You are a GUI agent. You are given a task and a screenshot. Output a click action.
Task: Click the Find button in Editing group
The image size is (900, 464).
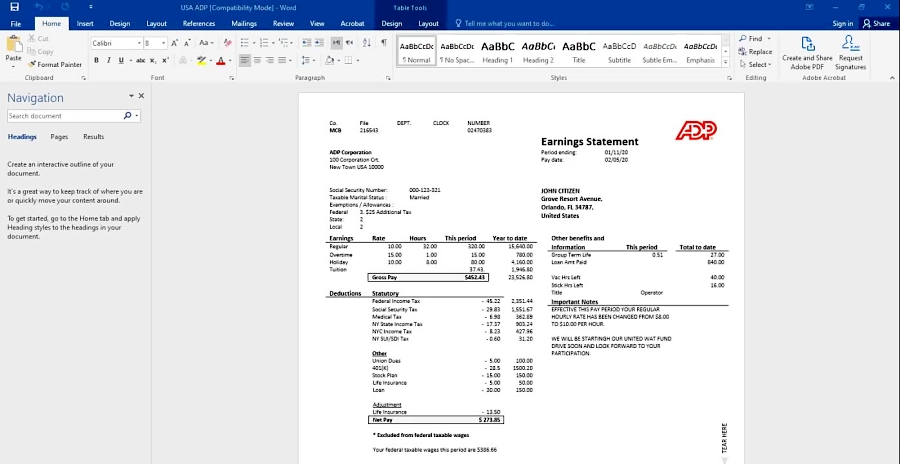[x=752, y=38]
